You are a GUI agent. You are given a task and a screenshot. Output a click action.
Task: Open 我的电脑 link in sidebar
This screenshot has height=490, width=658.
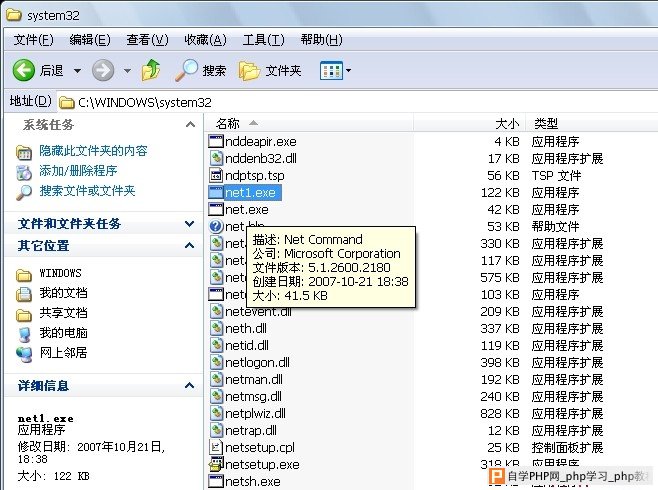coord(63,333)
